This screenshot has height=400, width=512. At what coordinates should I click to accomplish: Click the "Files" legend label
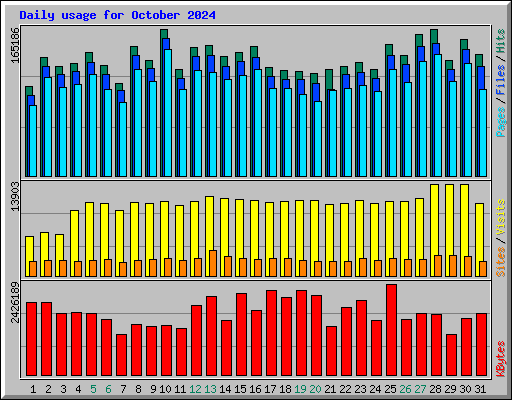(x=500, y=80)
